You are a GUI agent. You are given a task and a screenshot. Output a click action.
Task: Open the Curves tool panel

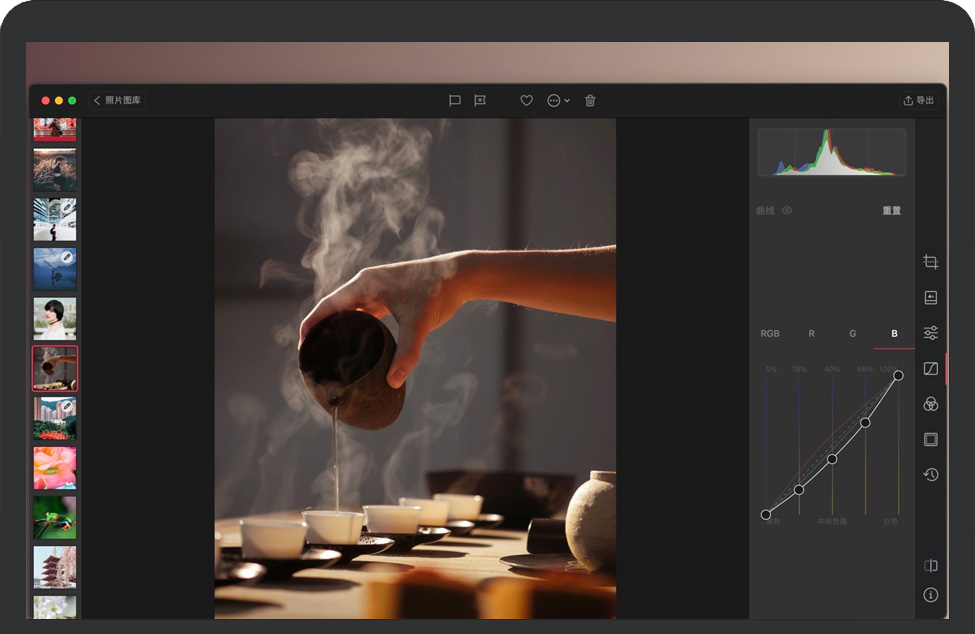tap(930, 368)
